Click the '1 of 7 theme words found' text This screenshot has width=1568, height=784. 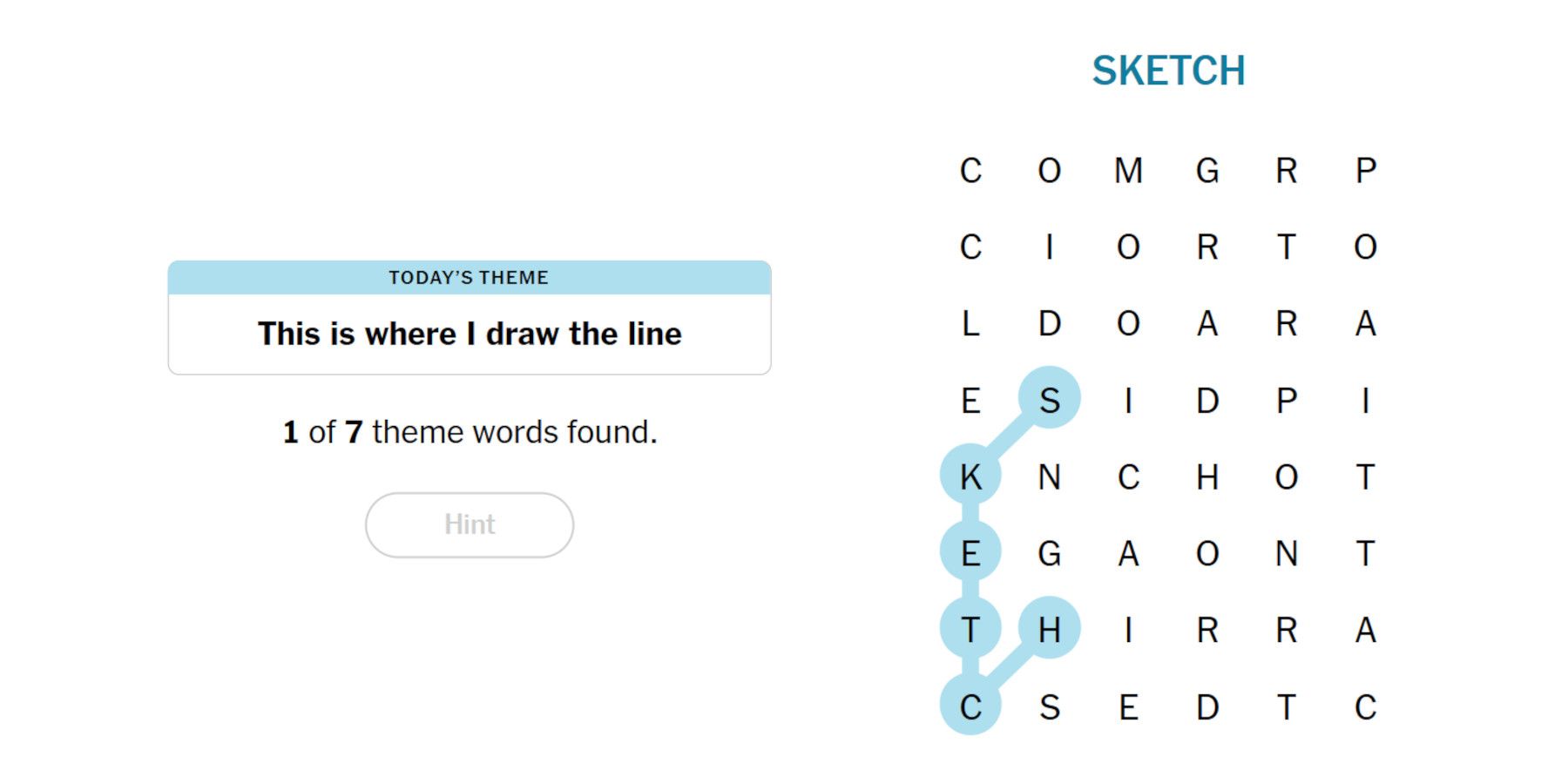click(x=470, y=432)
